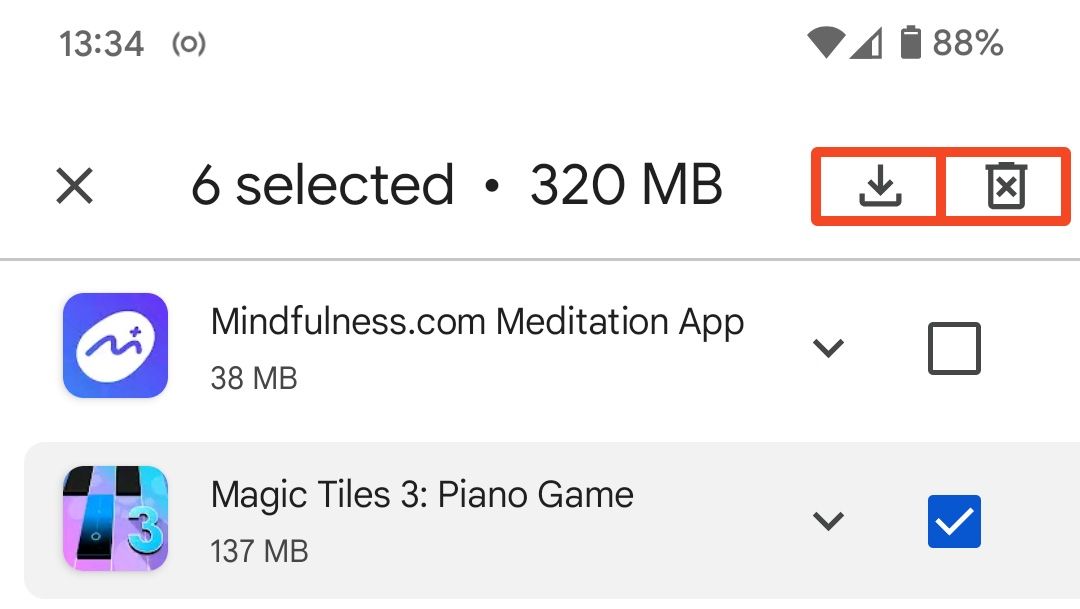
Task: Expand details for Magic Tiles 3
Action: click(828, 521)
